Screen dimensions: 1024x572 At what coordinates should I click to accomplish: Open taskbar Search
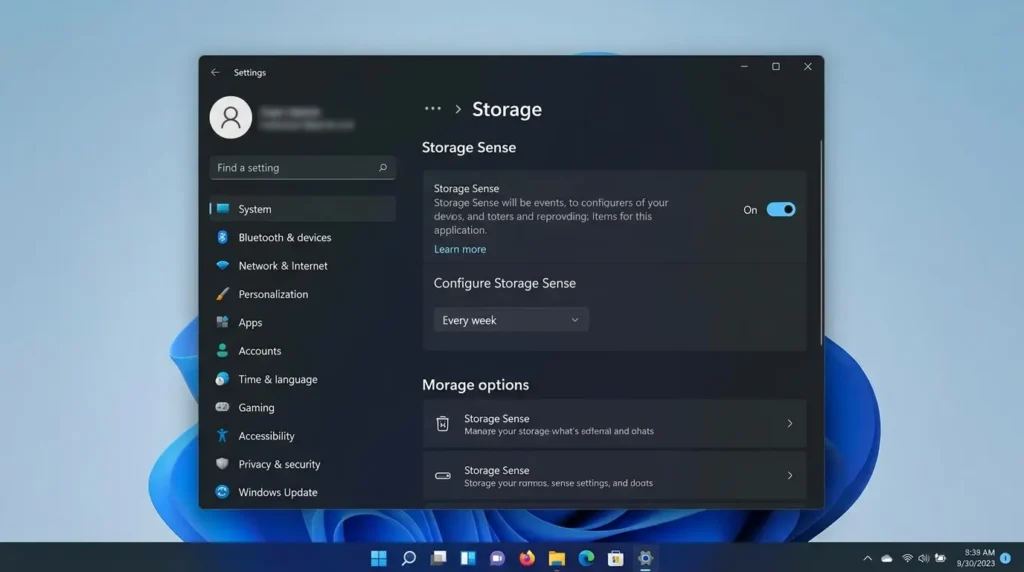coord(409,558)
